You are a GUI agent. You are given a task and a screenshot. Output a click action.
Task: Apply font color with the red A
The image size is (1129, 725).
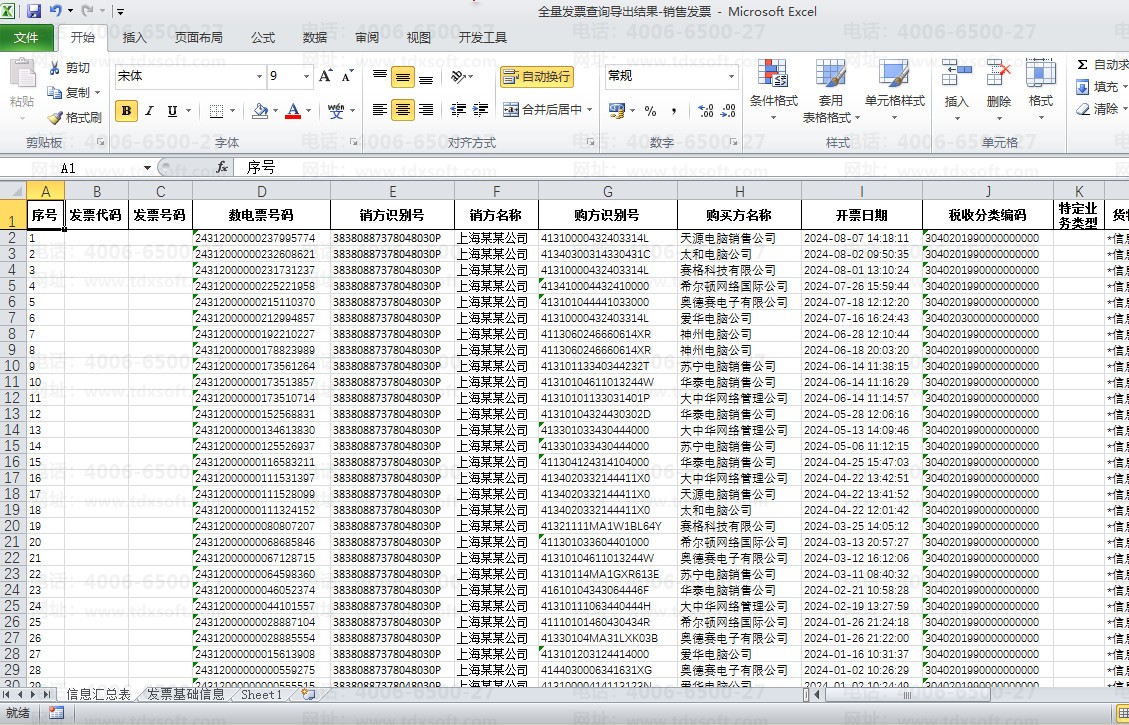click(x=292, y=111)
